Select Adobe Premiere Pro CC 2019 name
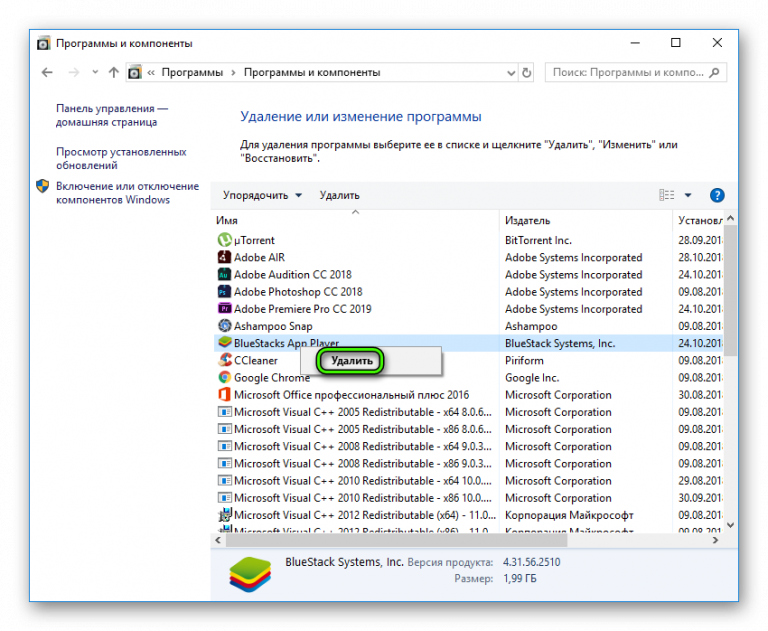 (302, 309)
